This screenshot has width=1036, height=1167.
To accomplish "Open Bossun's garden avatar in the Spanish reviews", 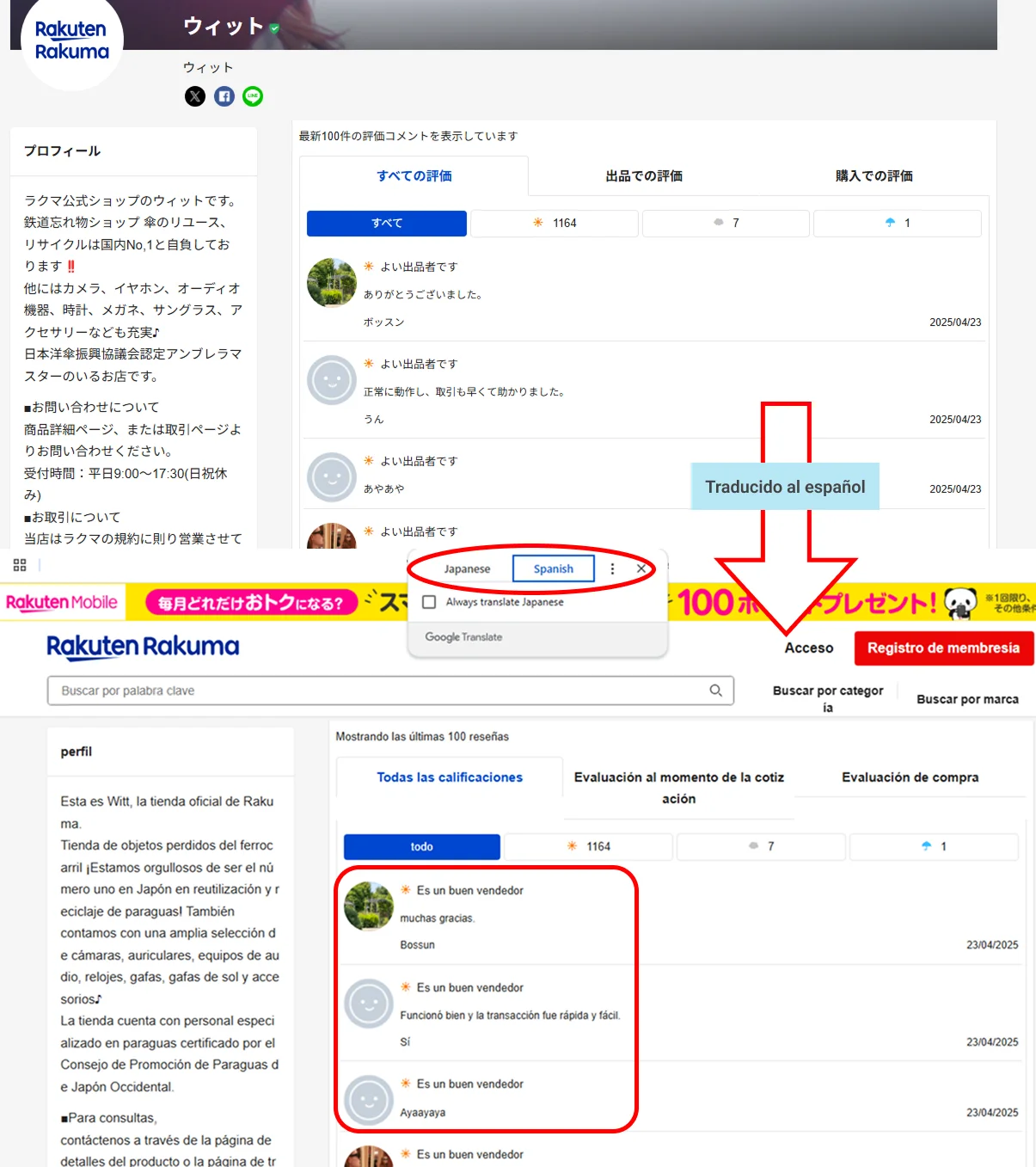I will (x=369, y=906).
